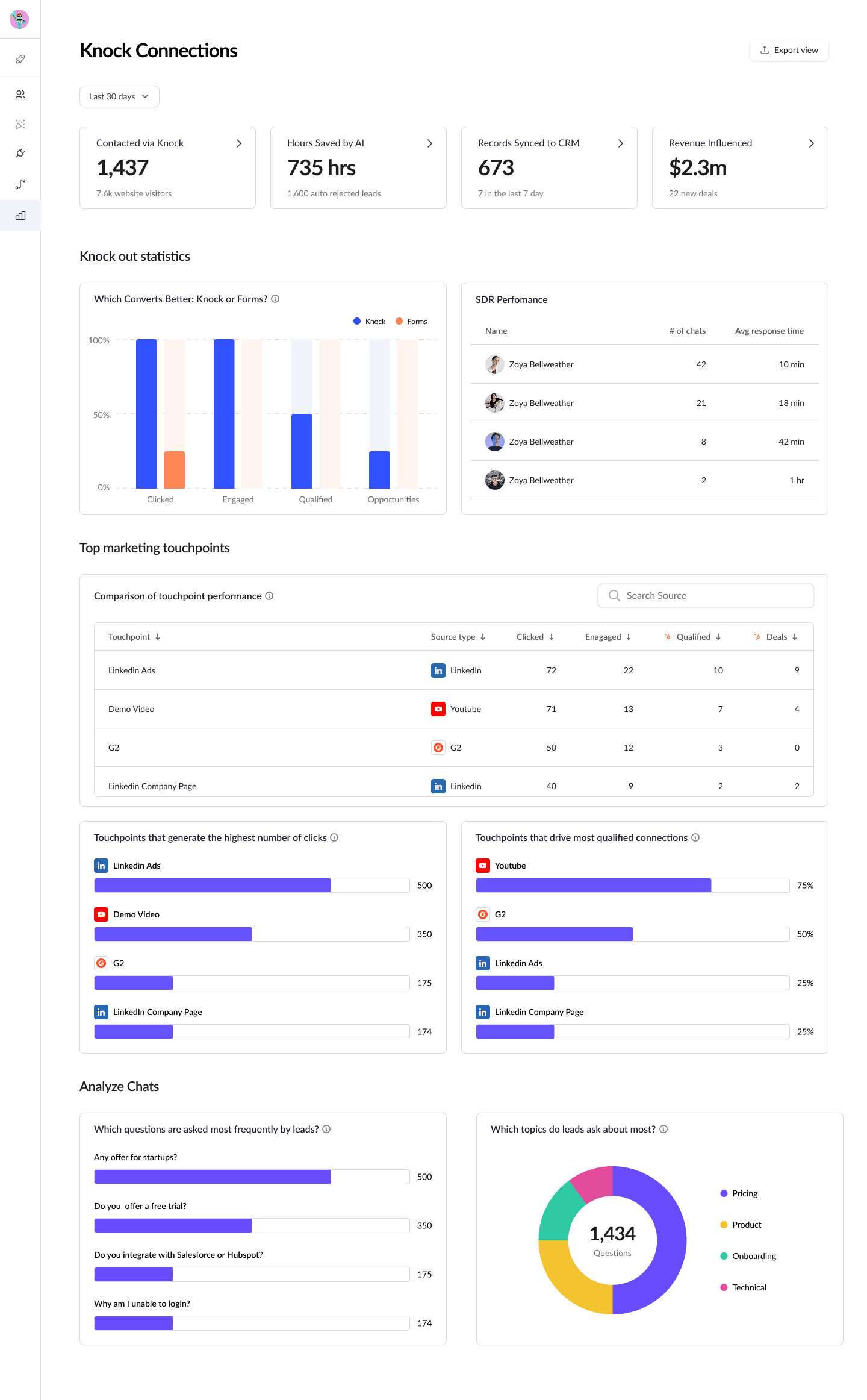This screenshot has height=1400, width=867.
Task: Sort table by Deals column header
Action: pos(781,637)
